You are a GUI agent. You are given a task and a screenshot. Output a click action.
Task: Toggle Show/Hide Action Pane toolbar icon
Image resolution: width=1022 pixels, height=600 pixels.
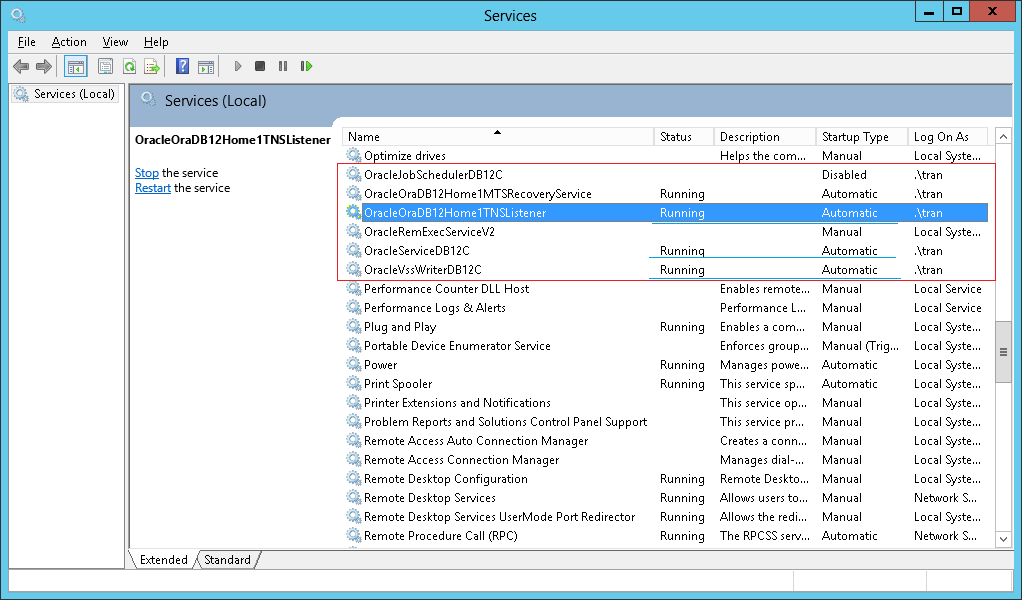[x=206, y=66]
